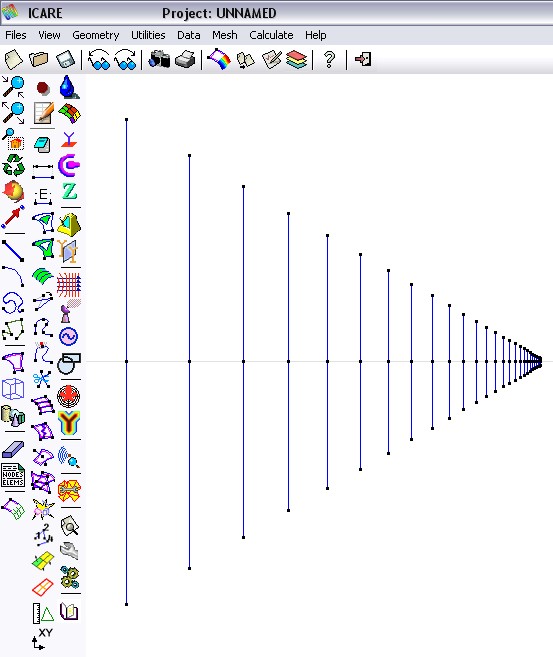Click the new project page icon

click(x=13, y=59)
